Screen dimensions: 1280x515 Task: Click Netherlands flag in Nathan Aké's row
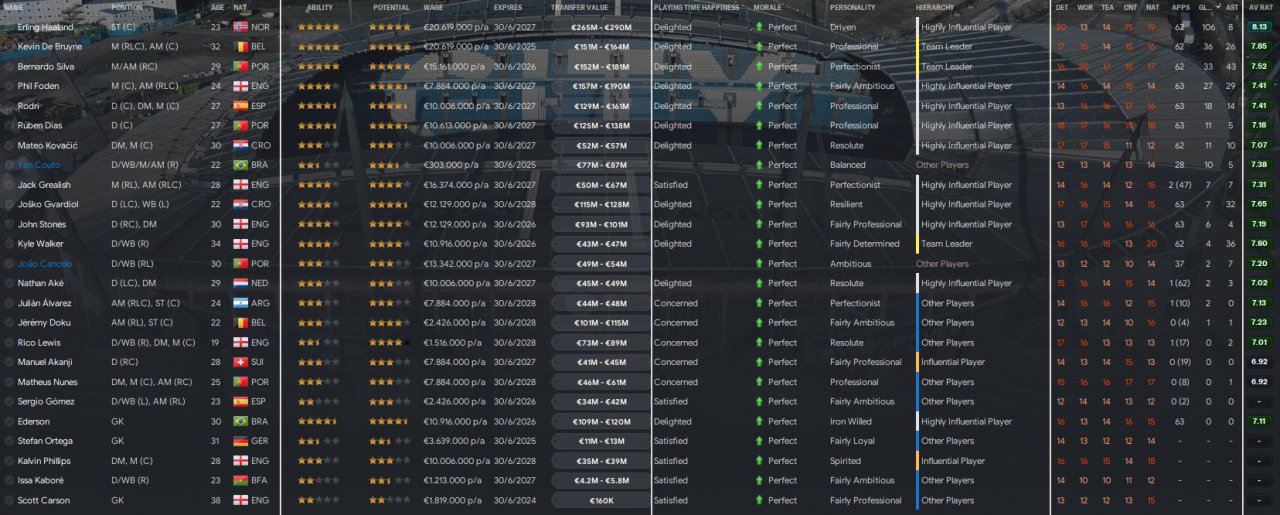[240, 283]
